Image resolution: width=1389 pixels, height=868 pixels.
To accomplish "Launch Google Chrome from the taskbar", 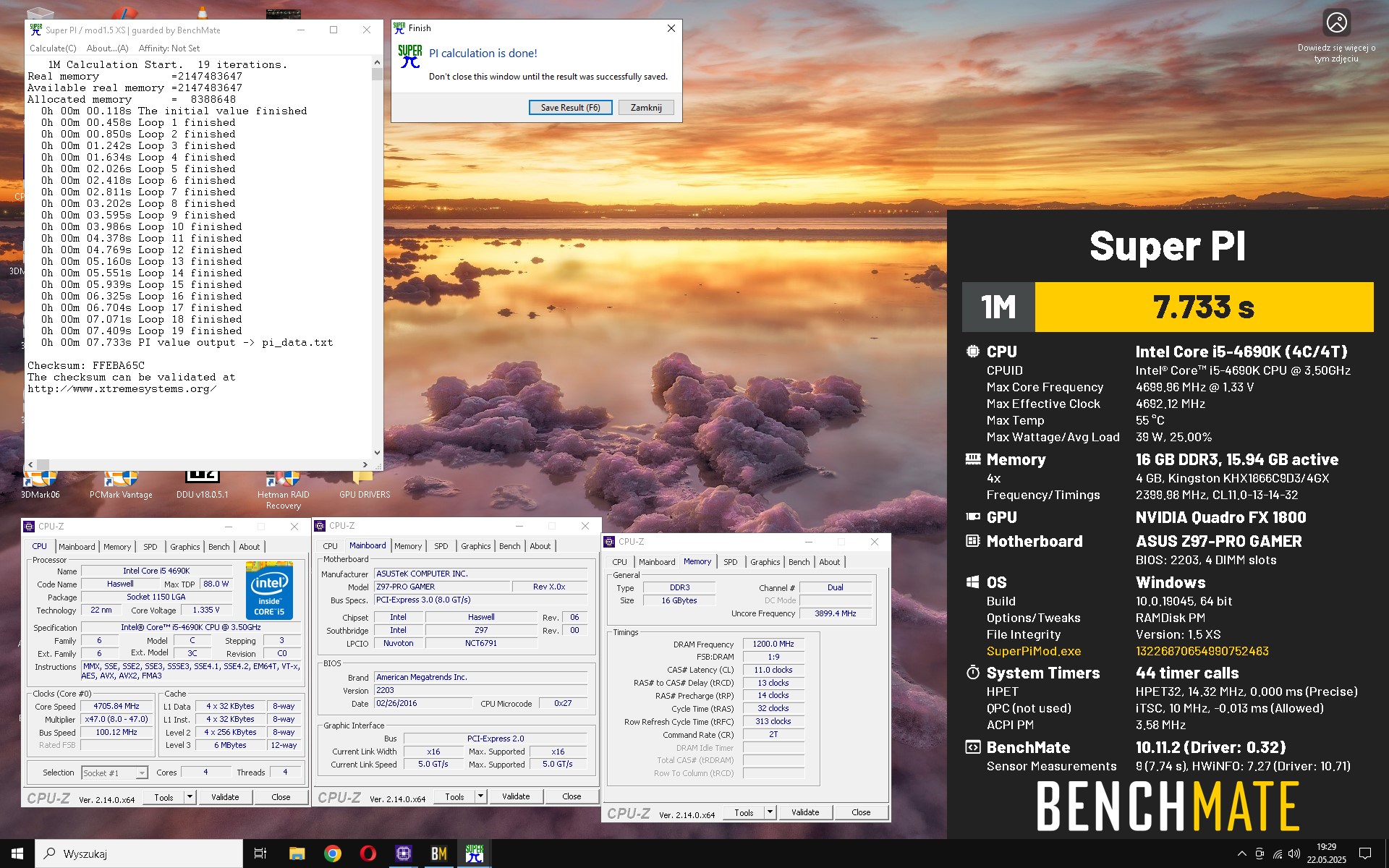I will tap(332, 854).
